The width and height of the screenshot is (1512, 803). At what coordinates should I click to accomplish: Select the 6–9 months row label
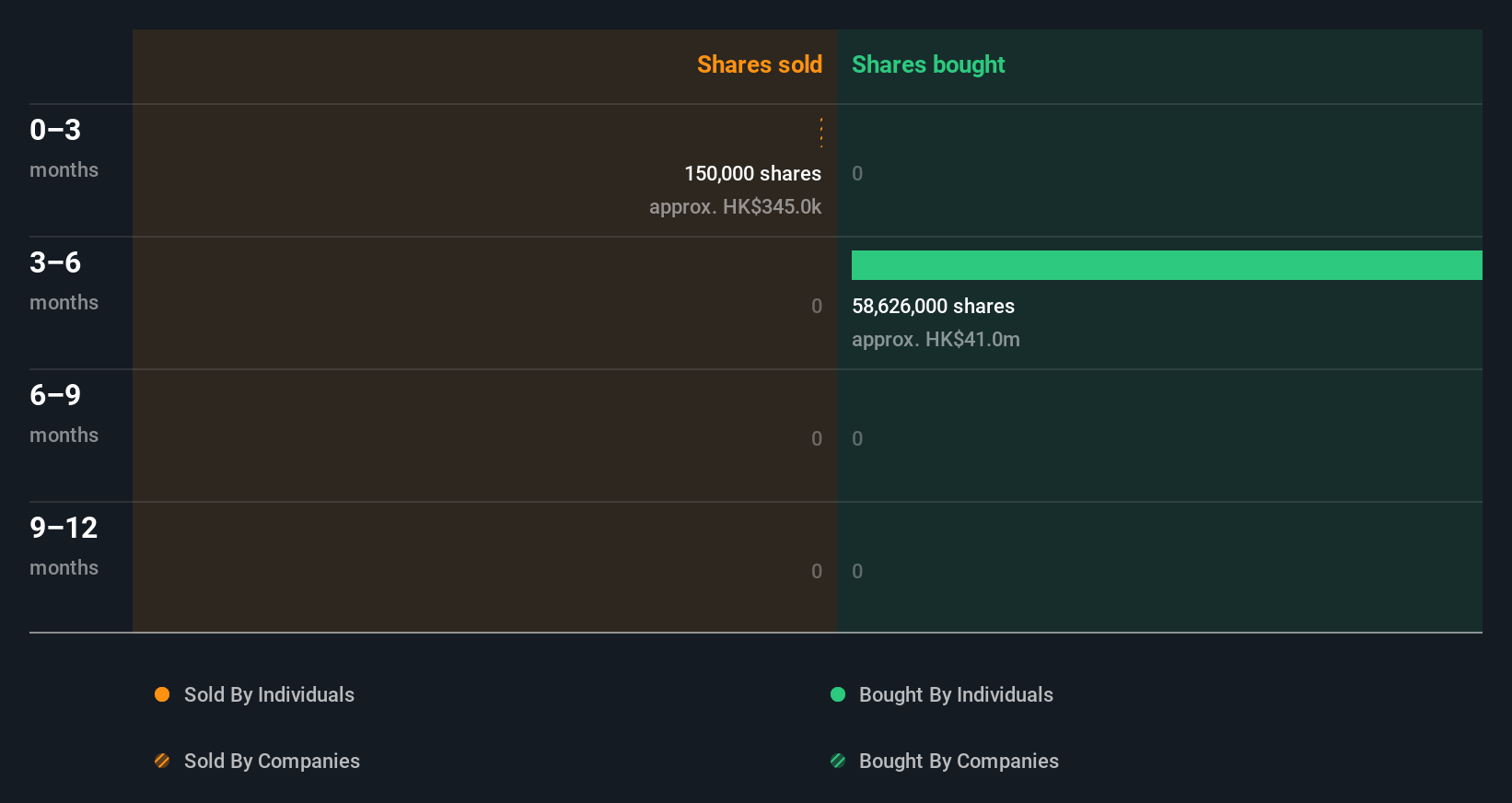click(x=64, y=413)
